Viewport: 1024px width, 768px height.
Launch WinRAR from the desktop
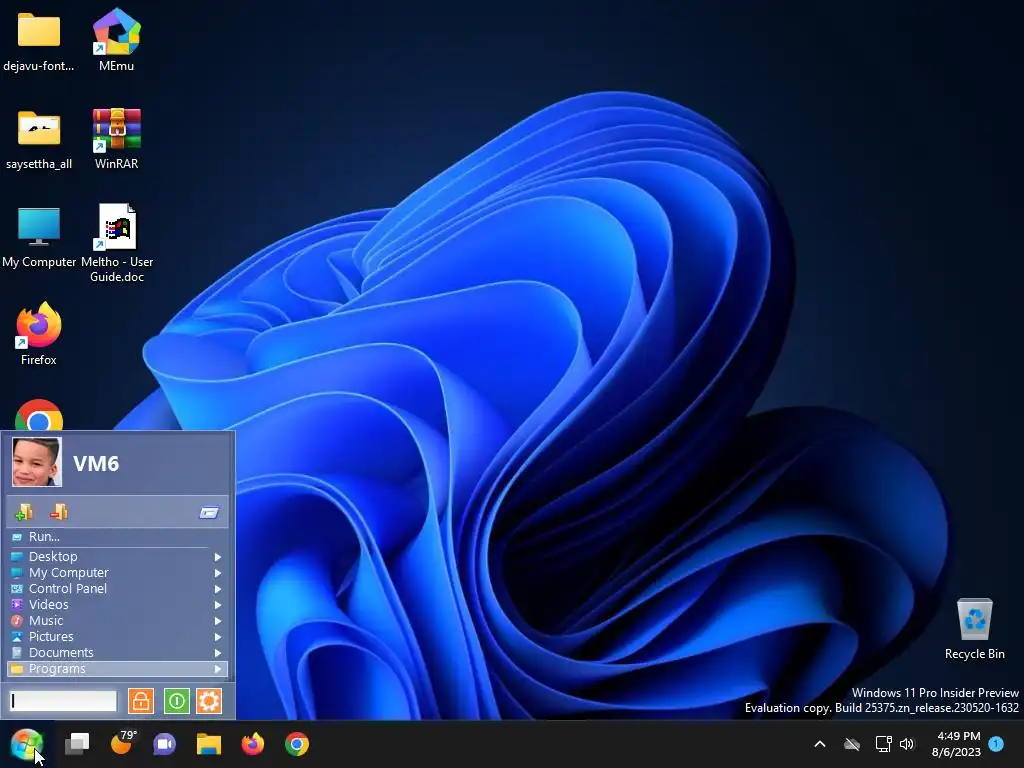coord(116,139)
